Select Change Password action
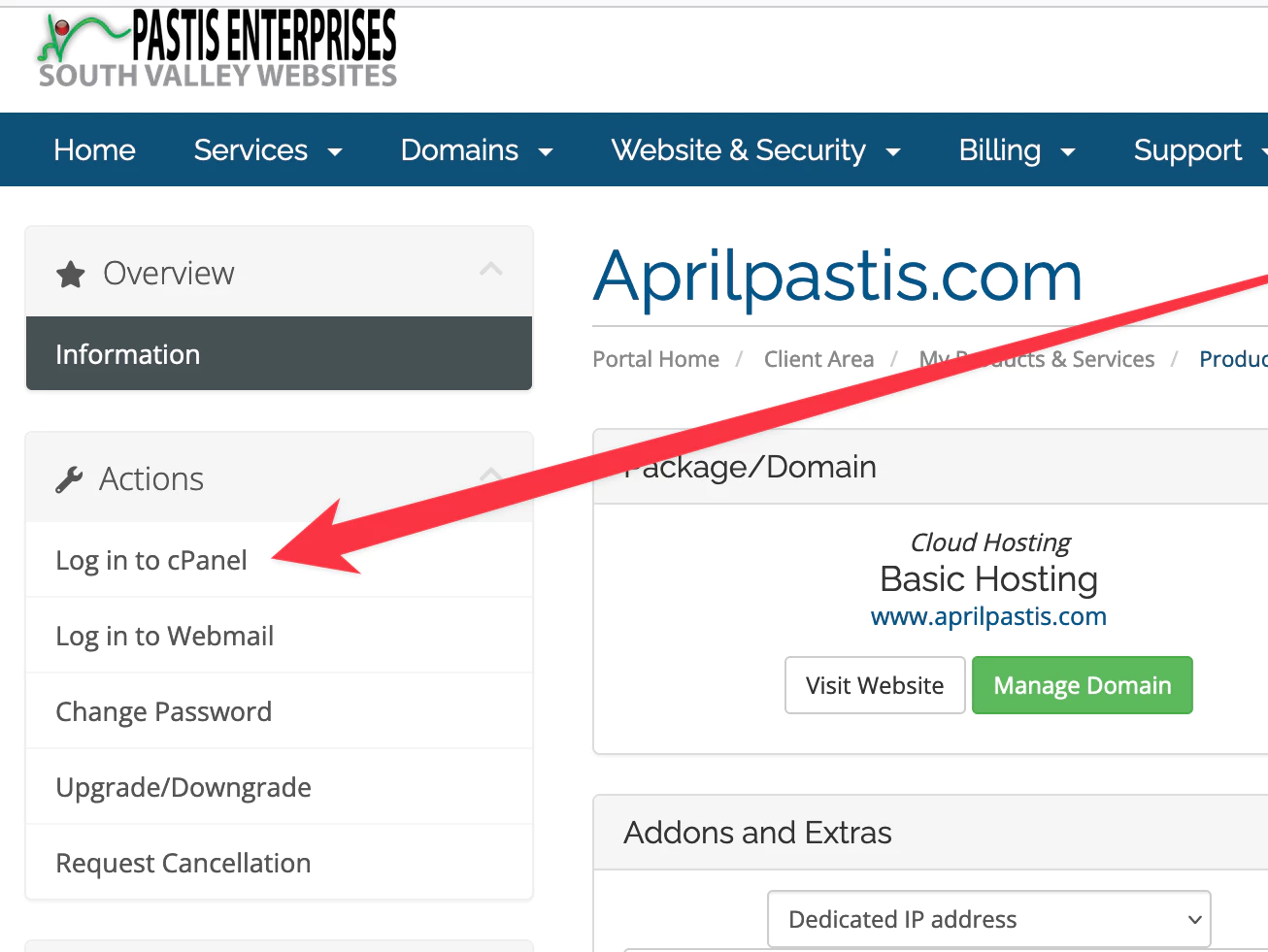Screen dimensions: 1268x952 [x=163, y=711]
